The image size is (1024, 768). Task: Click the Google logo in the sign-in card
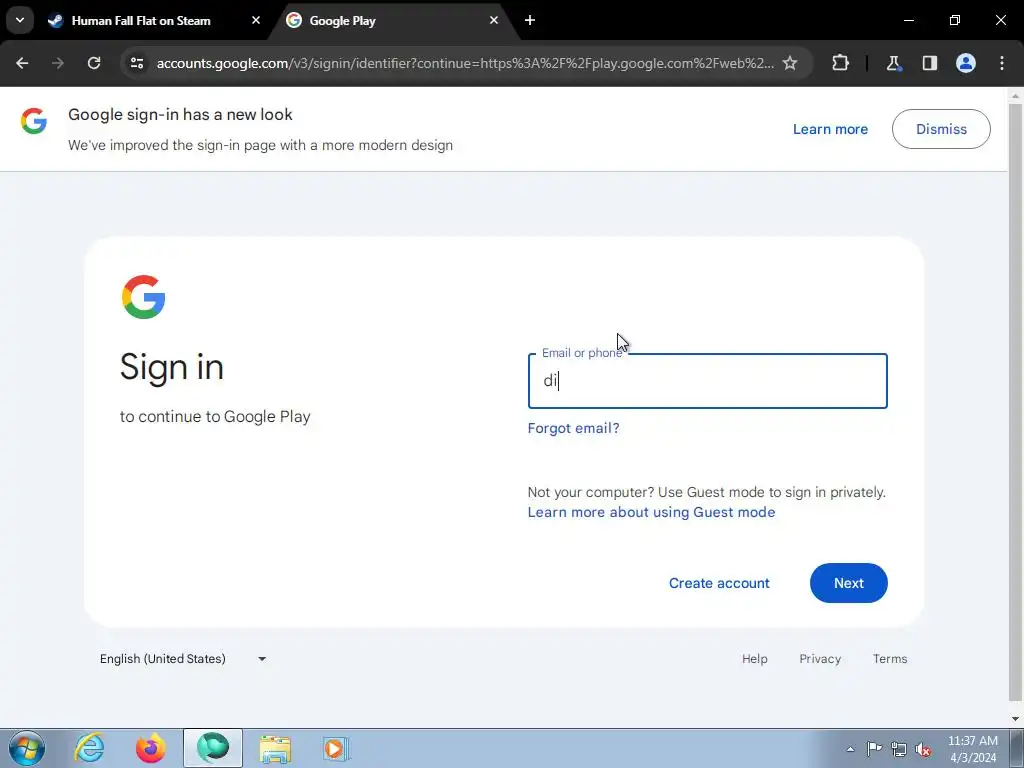[143, 296]
